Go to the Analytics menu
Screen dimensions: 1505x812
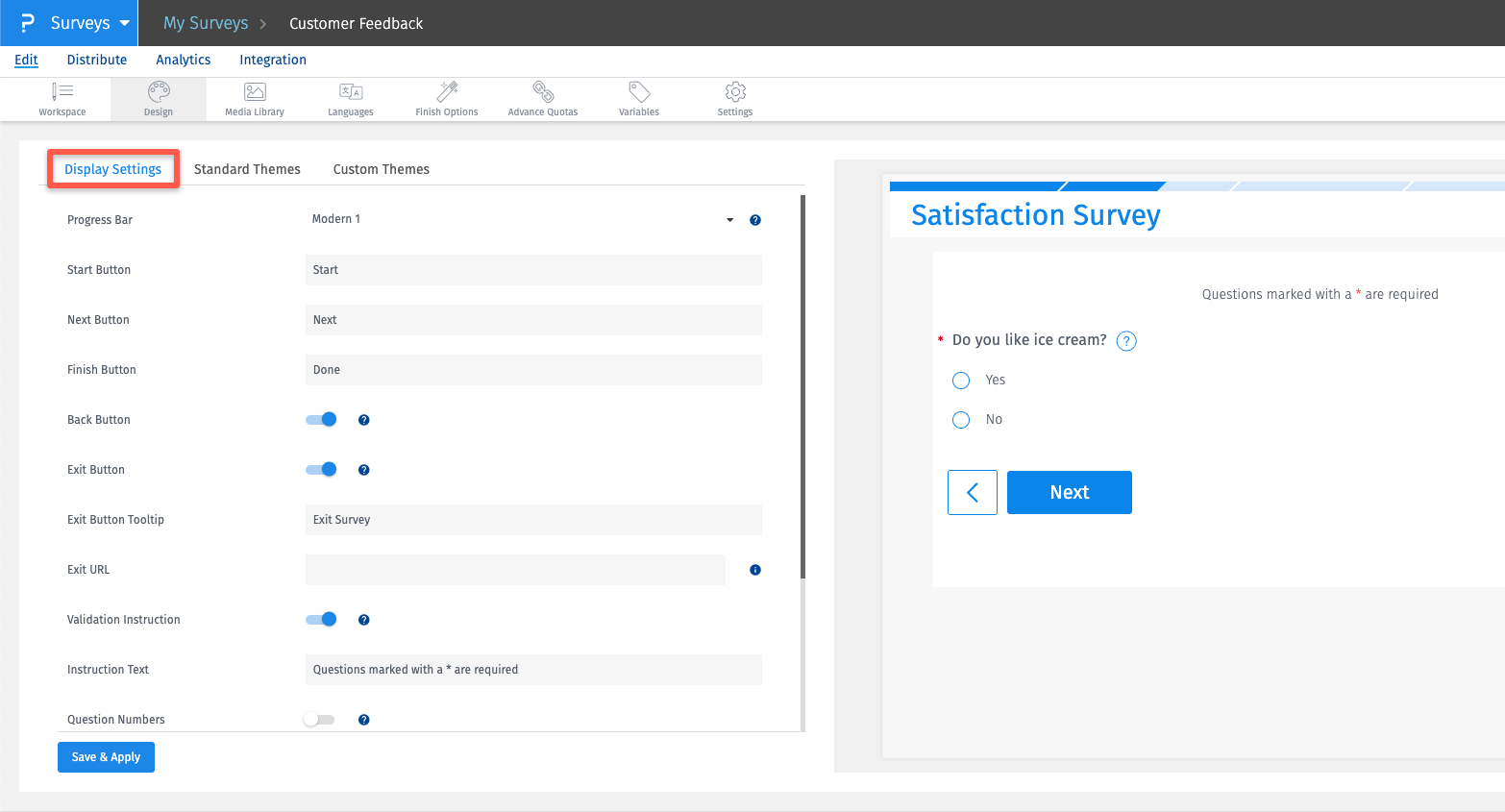(x=183, y=60)
